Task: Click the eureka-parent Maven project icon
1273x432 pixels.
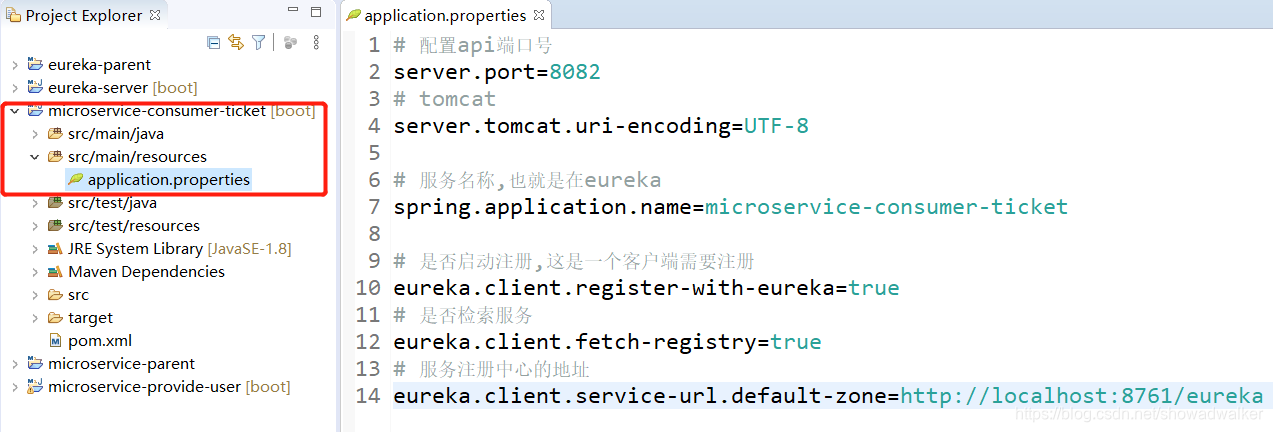Action: pyautogui.click(x=35, y=65)
